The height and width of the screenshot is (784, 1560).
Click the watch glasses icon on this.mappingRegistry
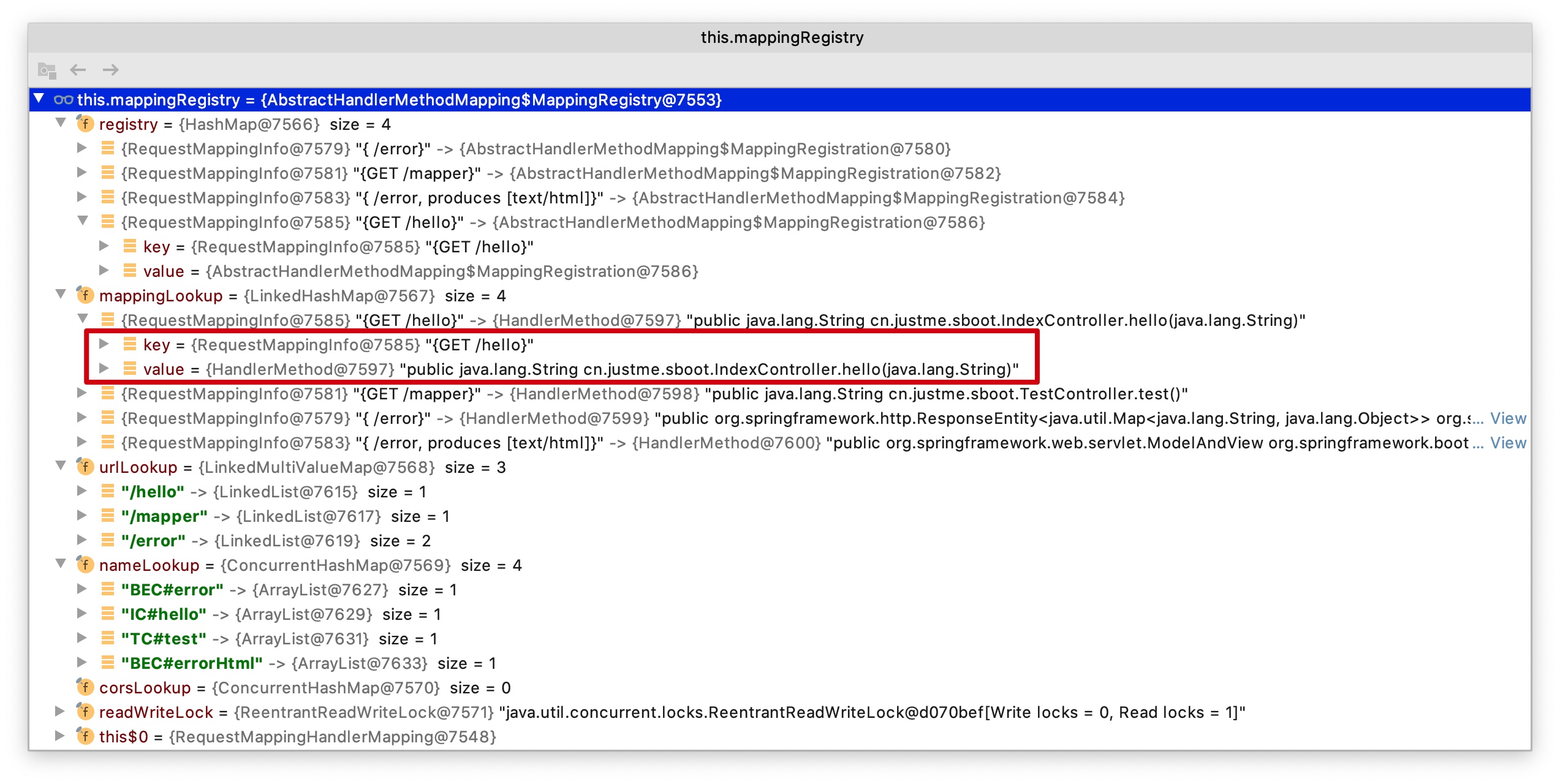coord(63,100)
